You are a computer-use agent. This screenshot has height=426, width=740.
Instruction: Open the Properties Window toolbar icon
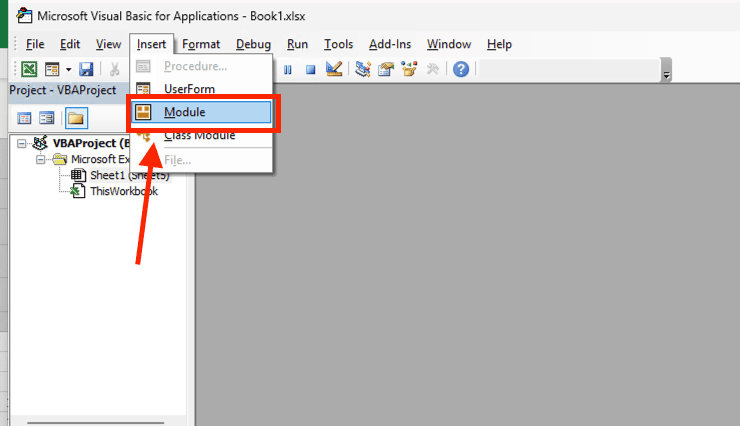pyautogui.click(x=386, y=69)
